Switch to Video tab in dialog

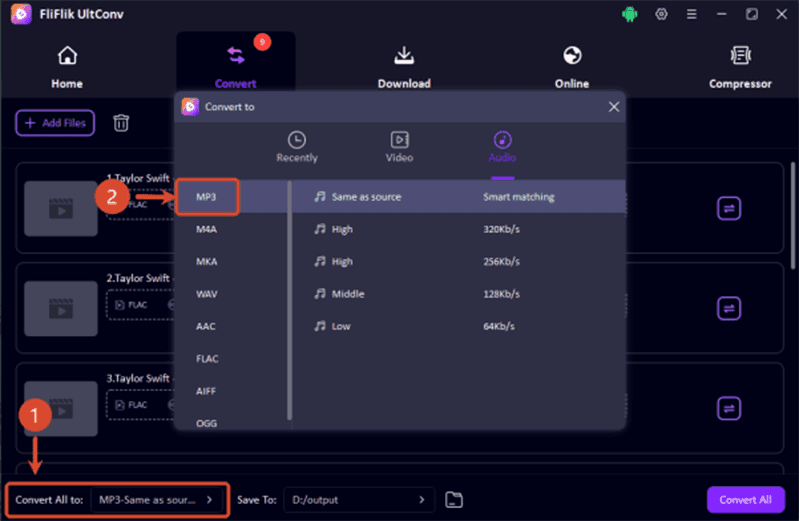pyautogui.click(x=399, y=147)
